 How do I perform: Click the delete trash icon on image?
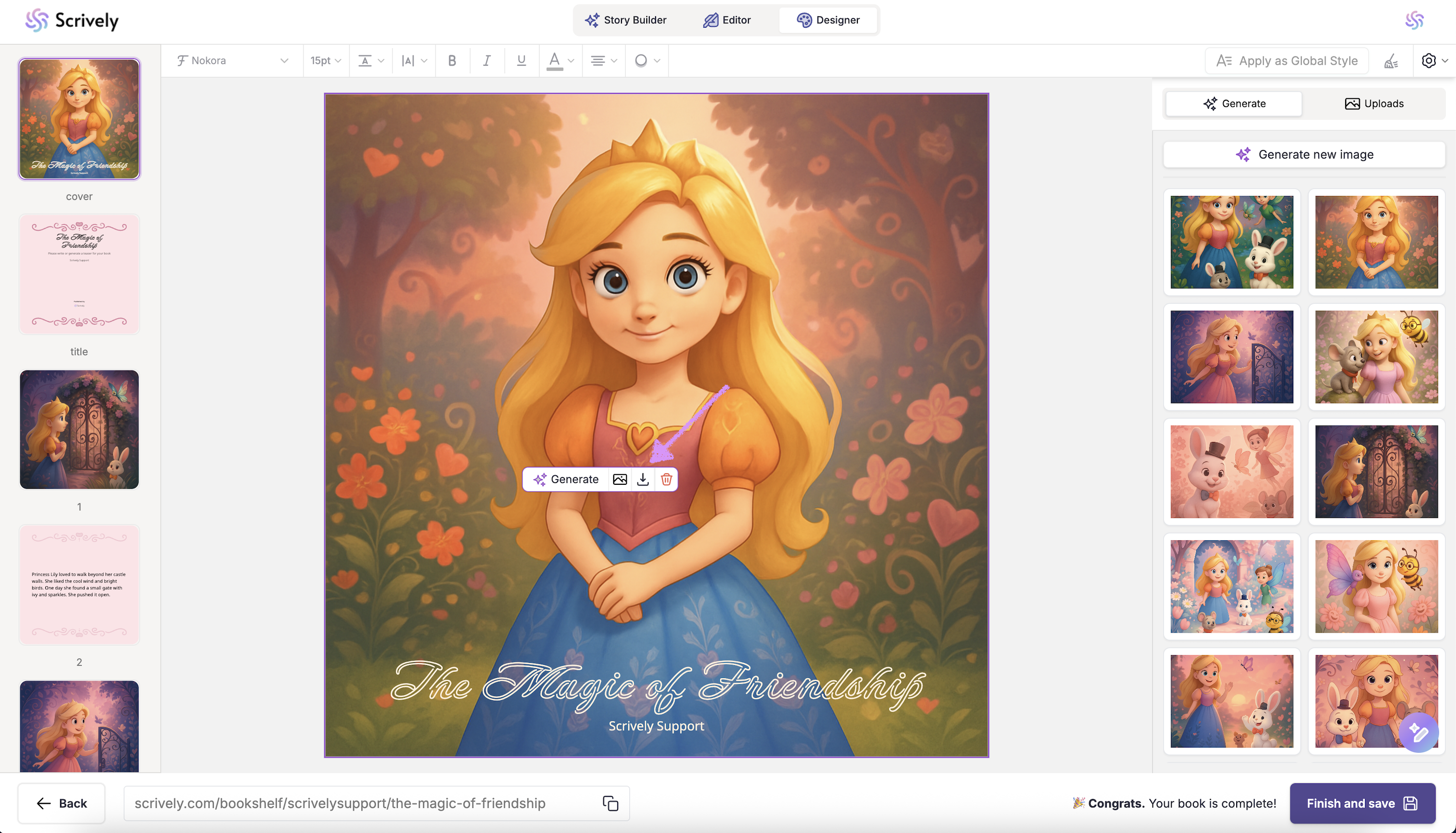666,479
